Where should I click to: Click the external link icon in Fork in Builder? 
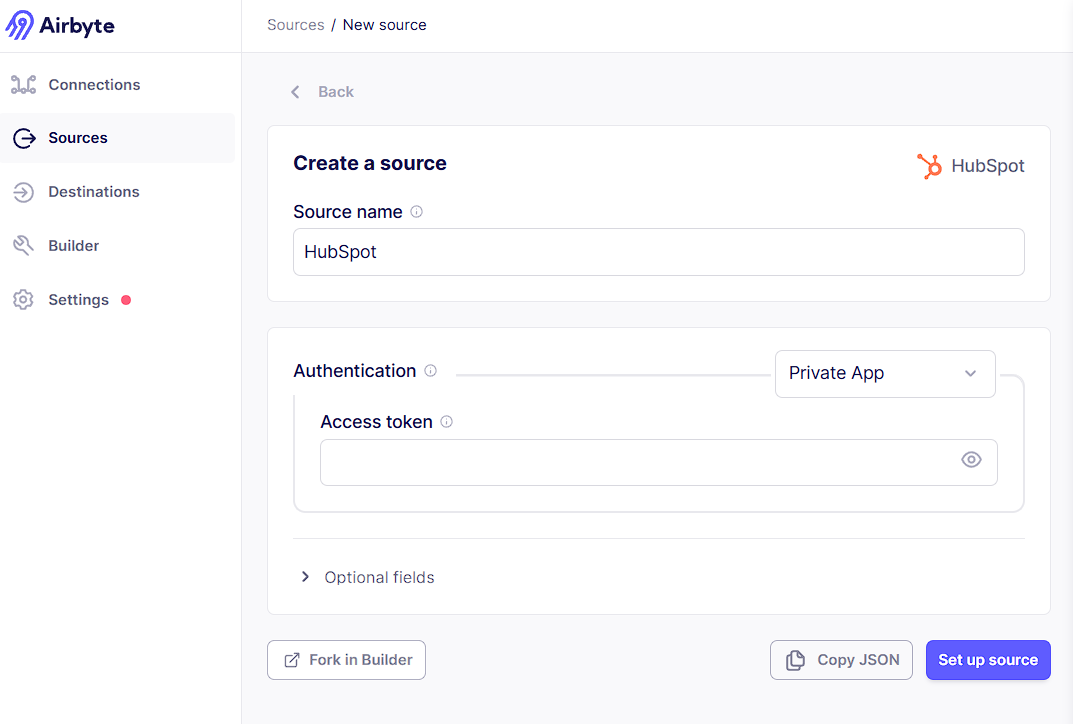[x=292, y=660]
